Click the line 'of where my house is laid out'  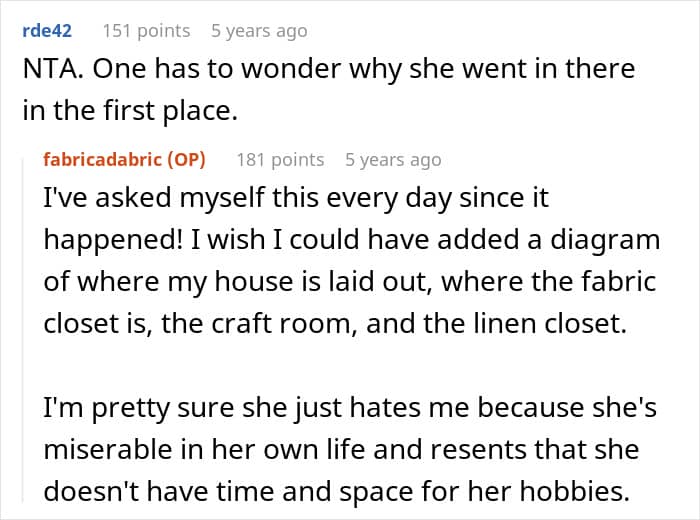tap(350, 282)
